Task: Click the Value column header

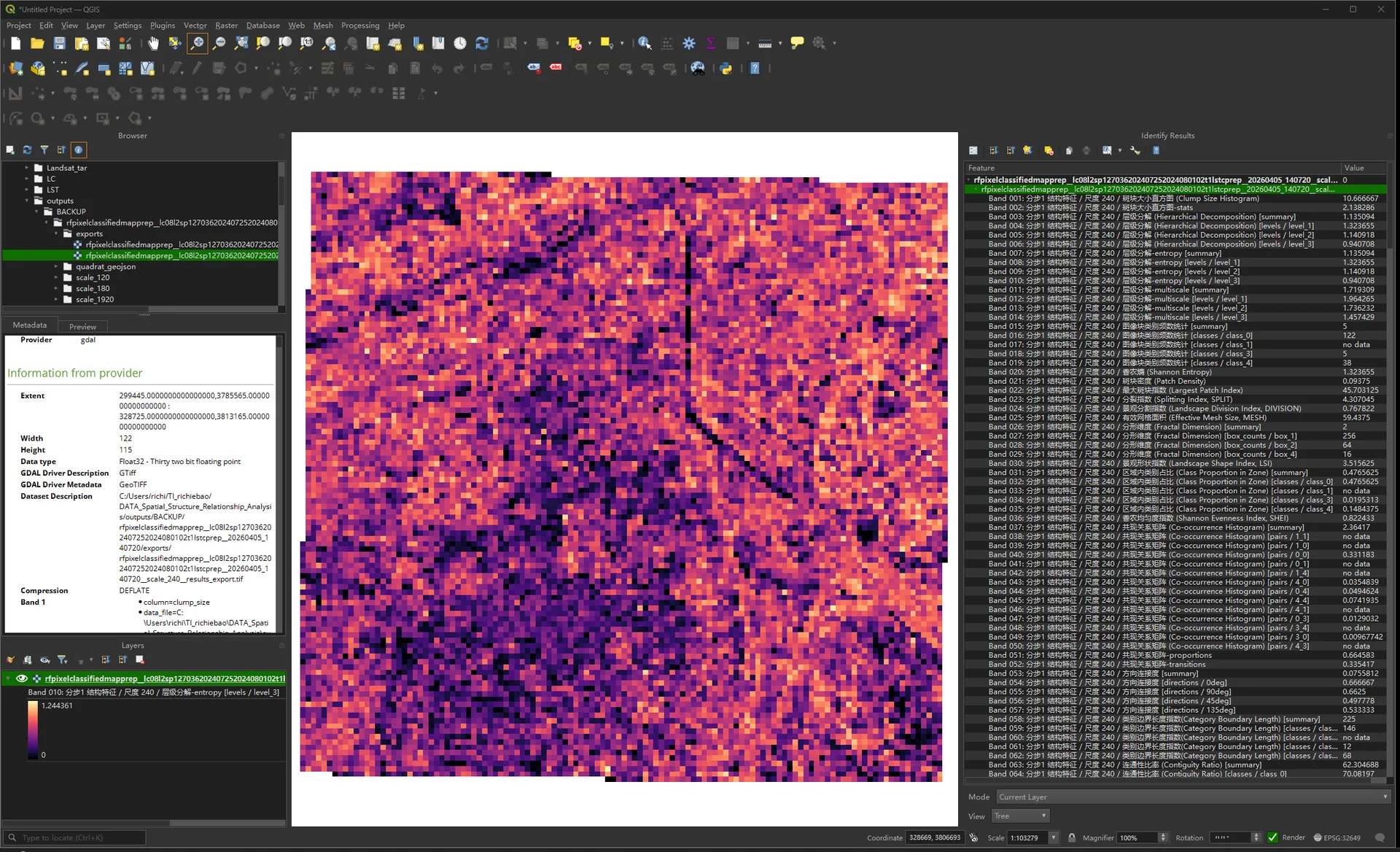Action: [1363, 168]
